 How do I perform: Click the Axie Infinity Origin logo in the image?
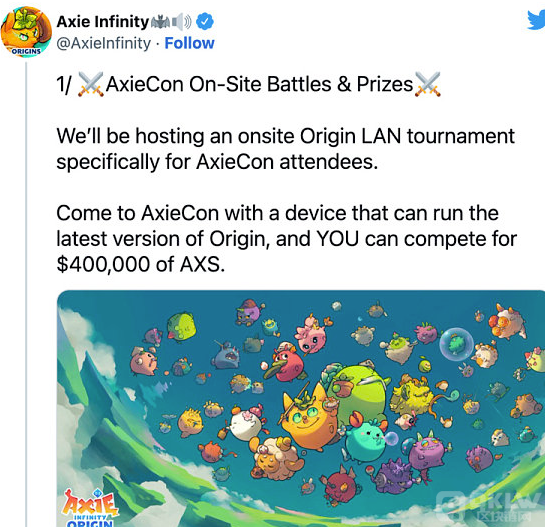point(90,508)
